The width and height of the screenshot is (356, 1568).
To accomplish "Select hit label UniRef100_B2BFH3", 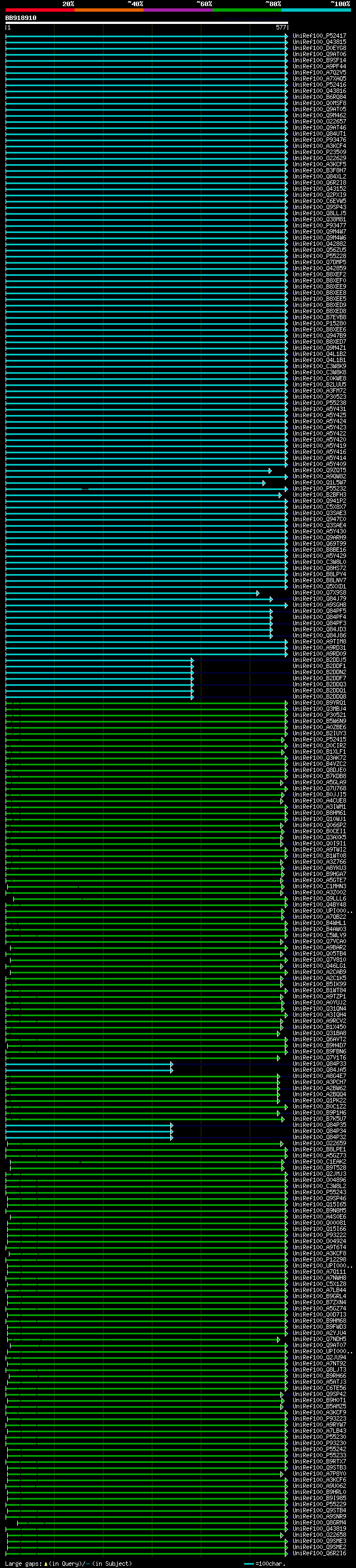I will pos(319,495).
